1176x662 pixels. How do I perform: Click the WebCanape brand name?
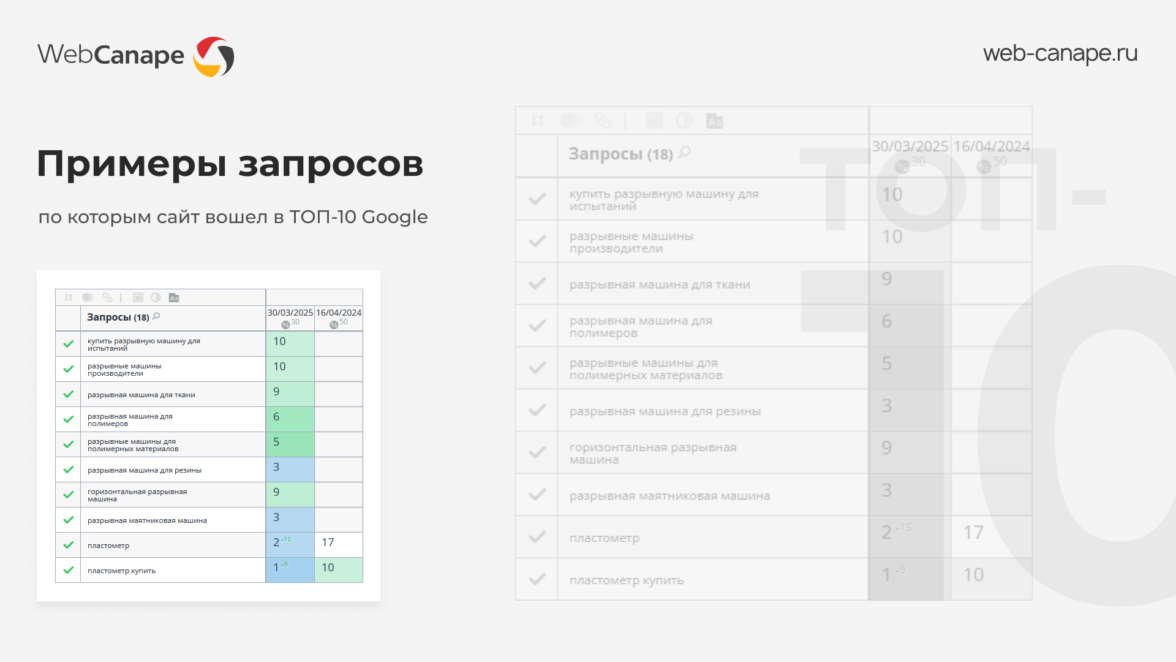(110, 55)
